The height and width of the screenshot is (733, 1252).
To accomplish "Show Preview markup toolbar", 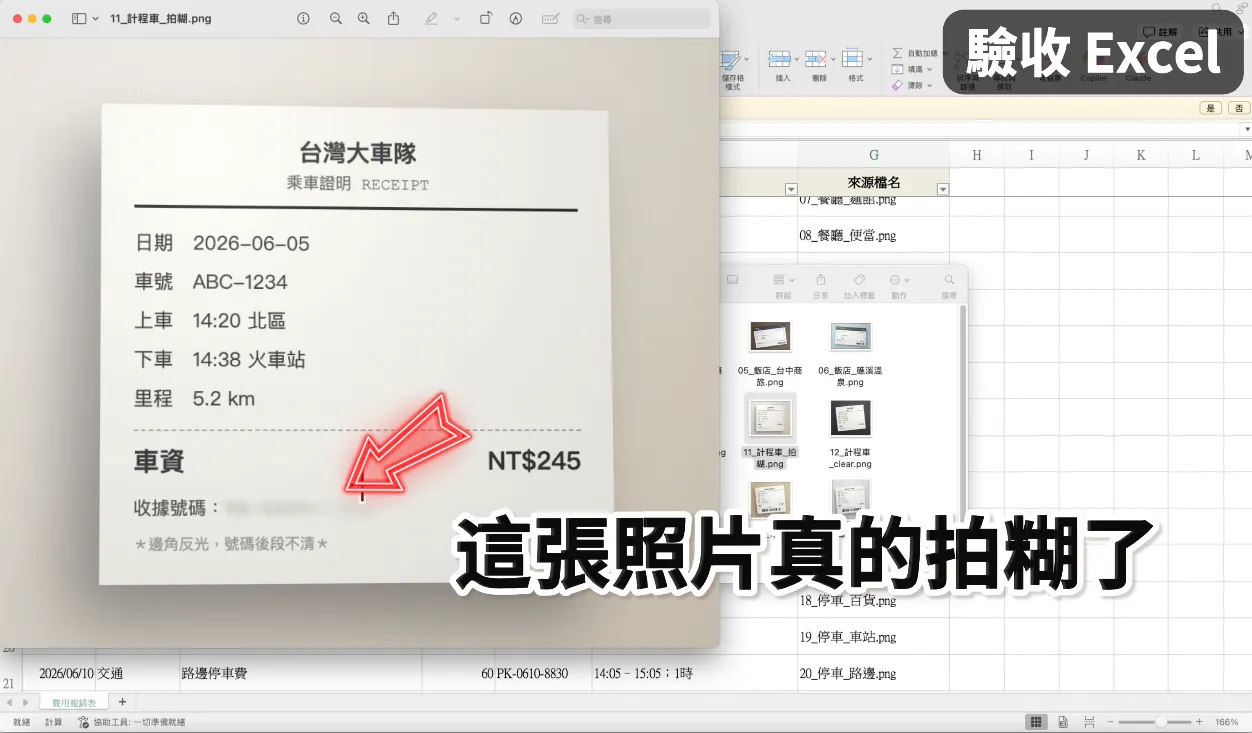I will pyautogui.click(x=516, y=19).
